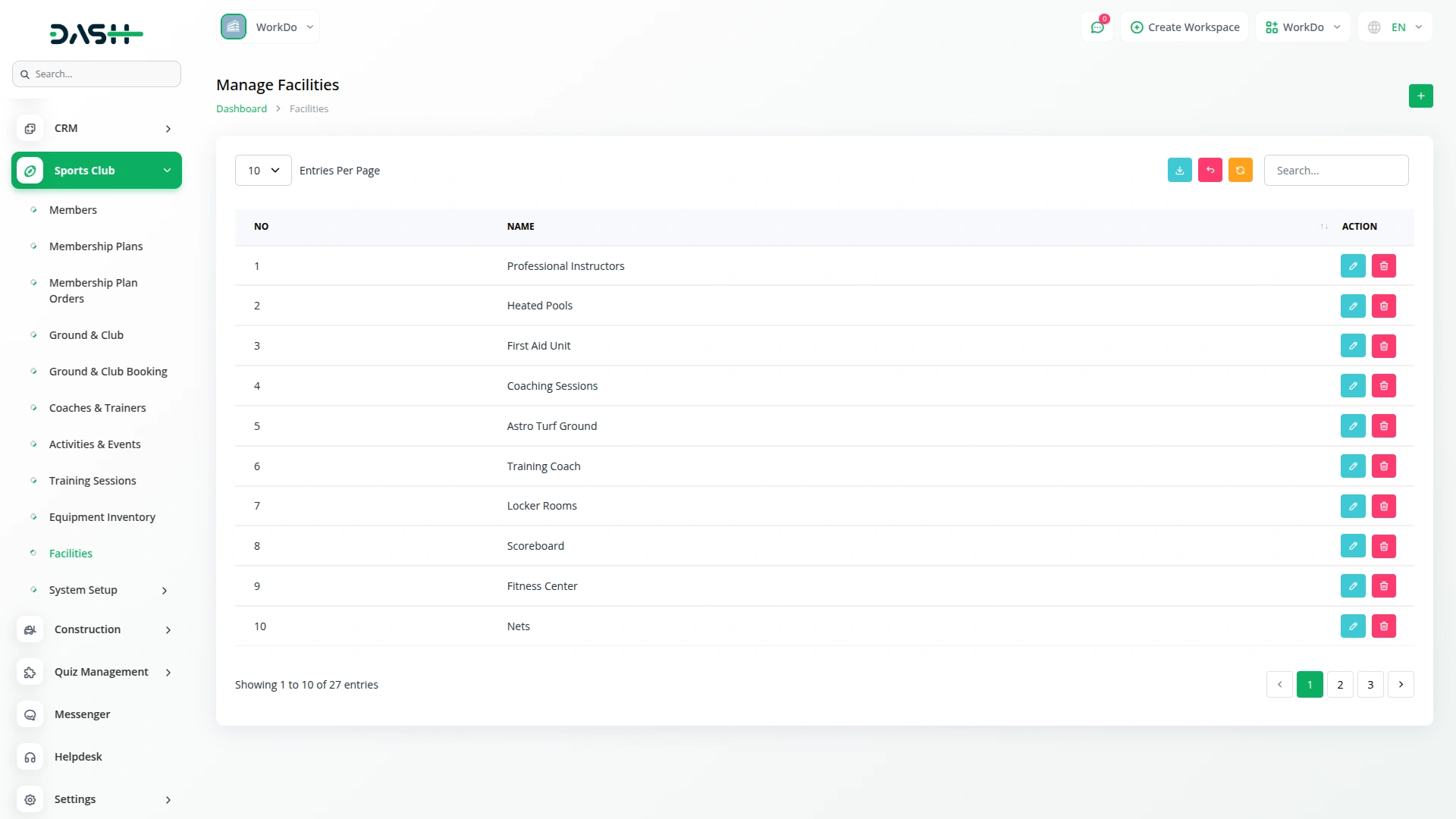Image resolution: width=1456 pixels, height=819 pixels.
Task: Open the chat messages icon in header
Action: pyautogui.click(x=1097, y=27)
